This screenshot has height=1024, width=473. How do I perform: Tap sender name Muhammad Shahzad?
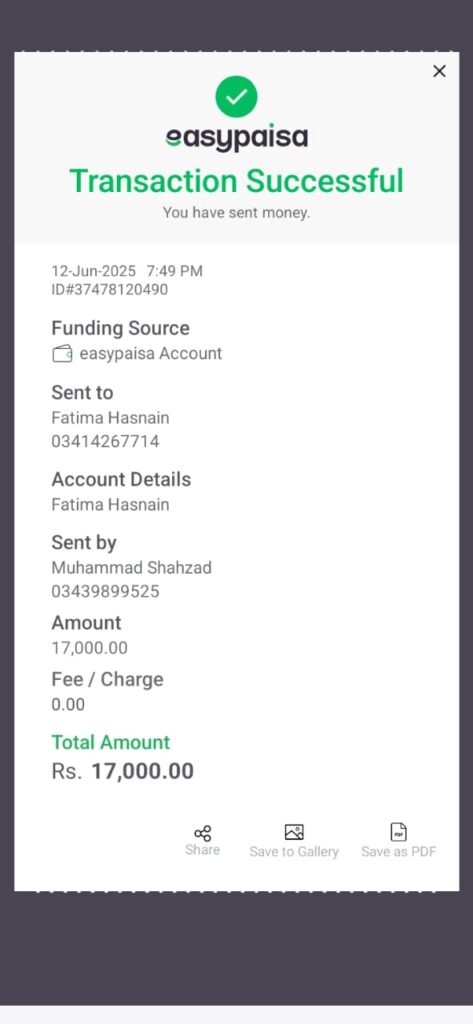131,568
